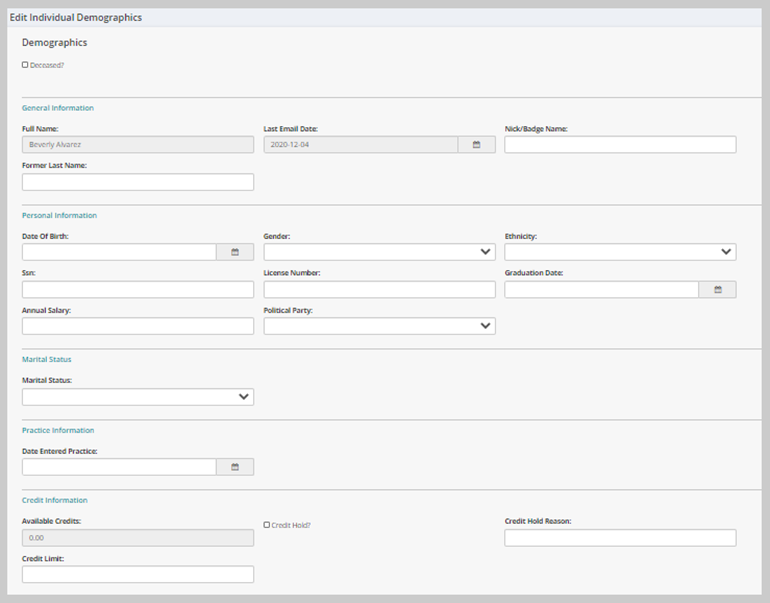The width and height of the screenshot is (770, 603).
Task: Click the Credit Hold Reason field
Action: pos(620,538)
